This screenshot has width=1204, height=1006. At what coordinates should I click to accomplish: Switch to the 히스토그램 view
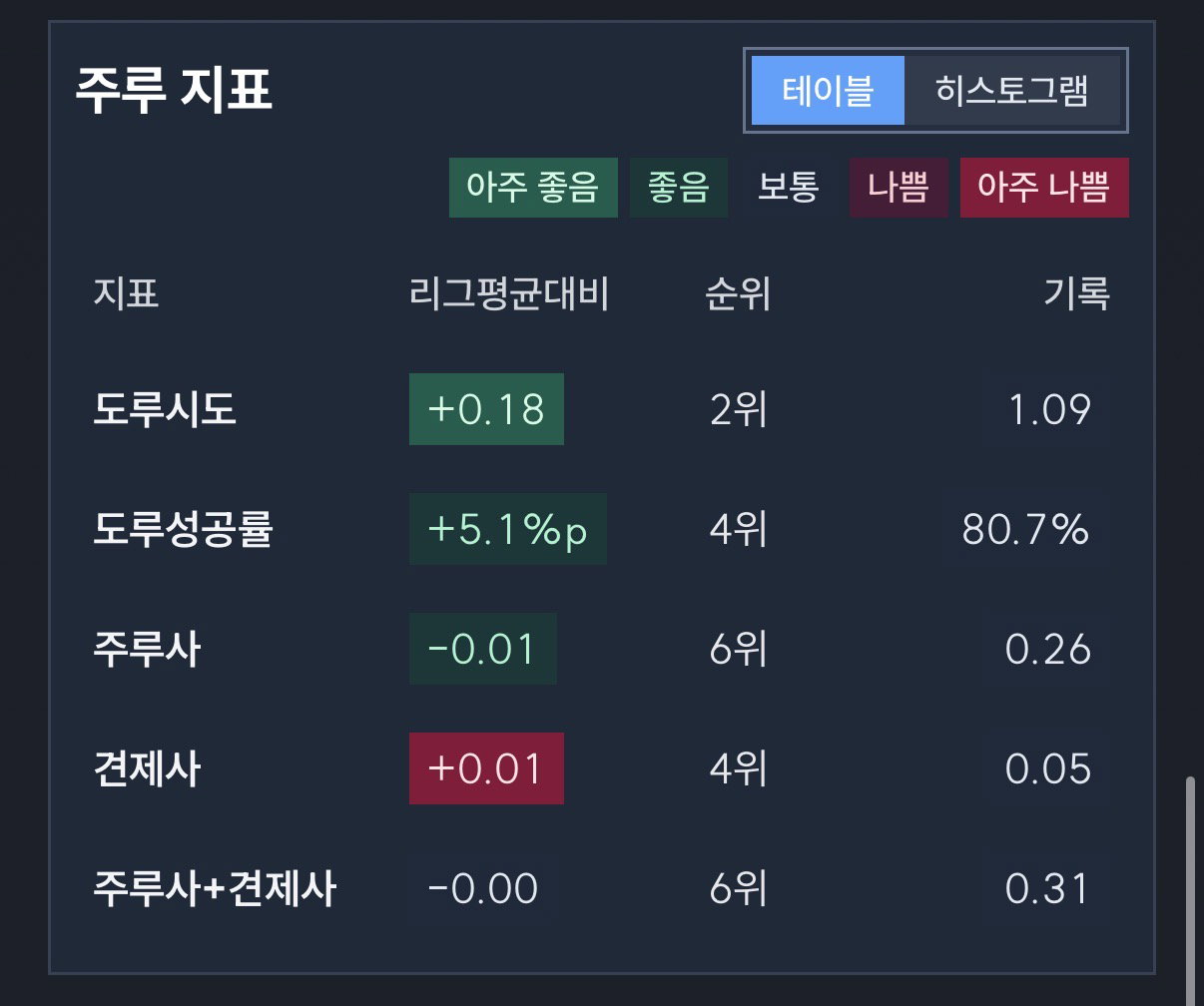pos(1012,91)
